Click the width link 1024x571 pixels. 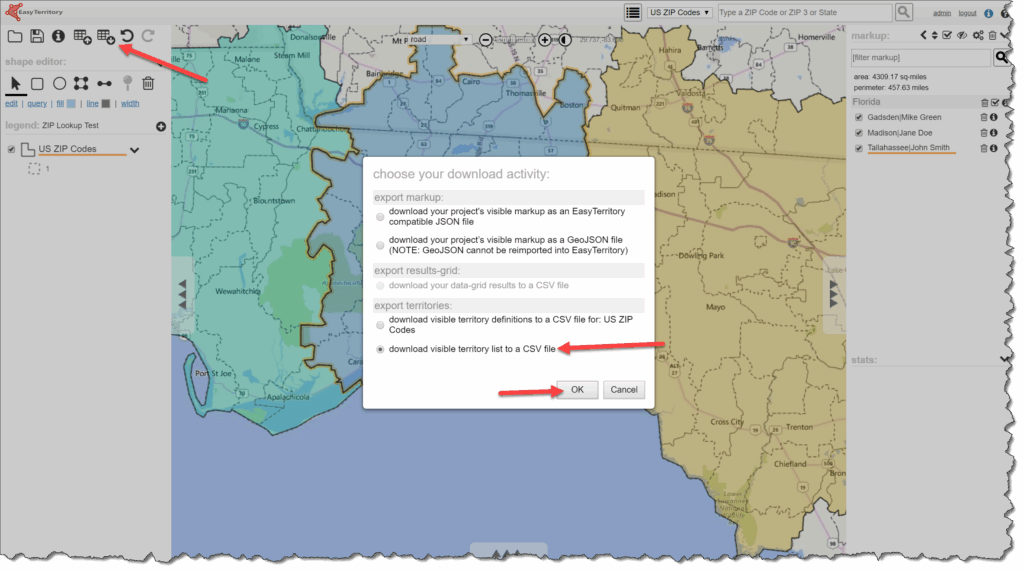[x=130, y=104]
